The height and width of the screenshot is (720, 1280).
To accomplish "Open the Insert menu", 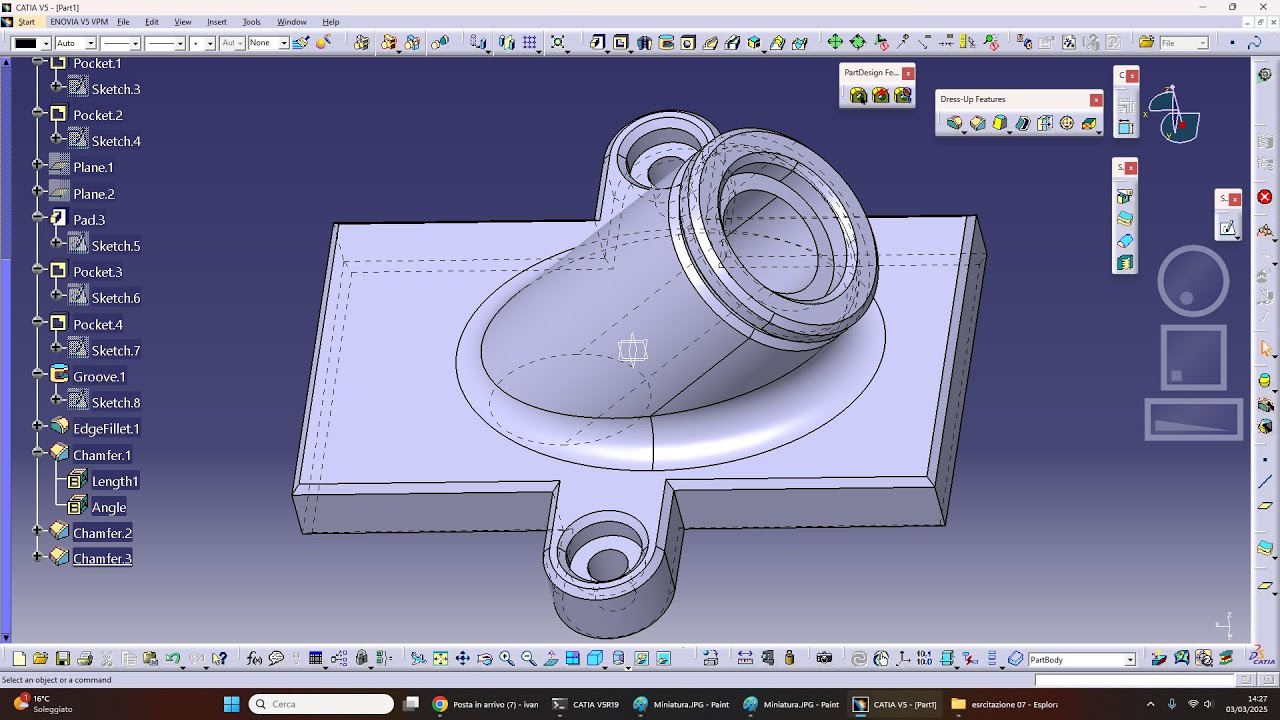I will (216, 22).
